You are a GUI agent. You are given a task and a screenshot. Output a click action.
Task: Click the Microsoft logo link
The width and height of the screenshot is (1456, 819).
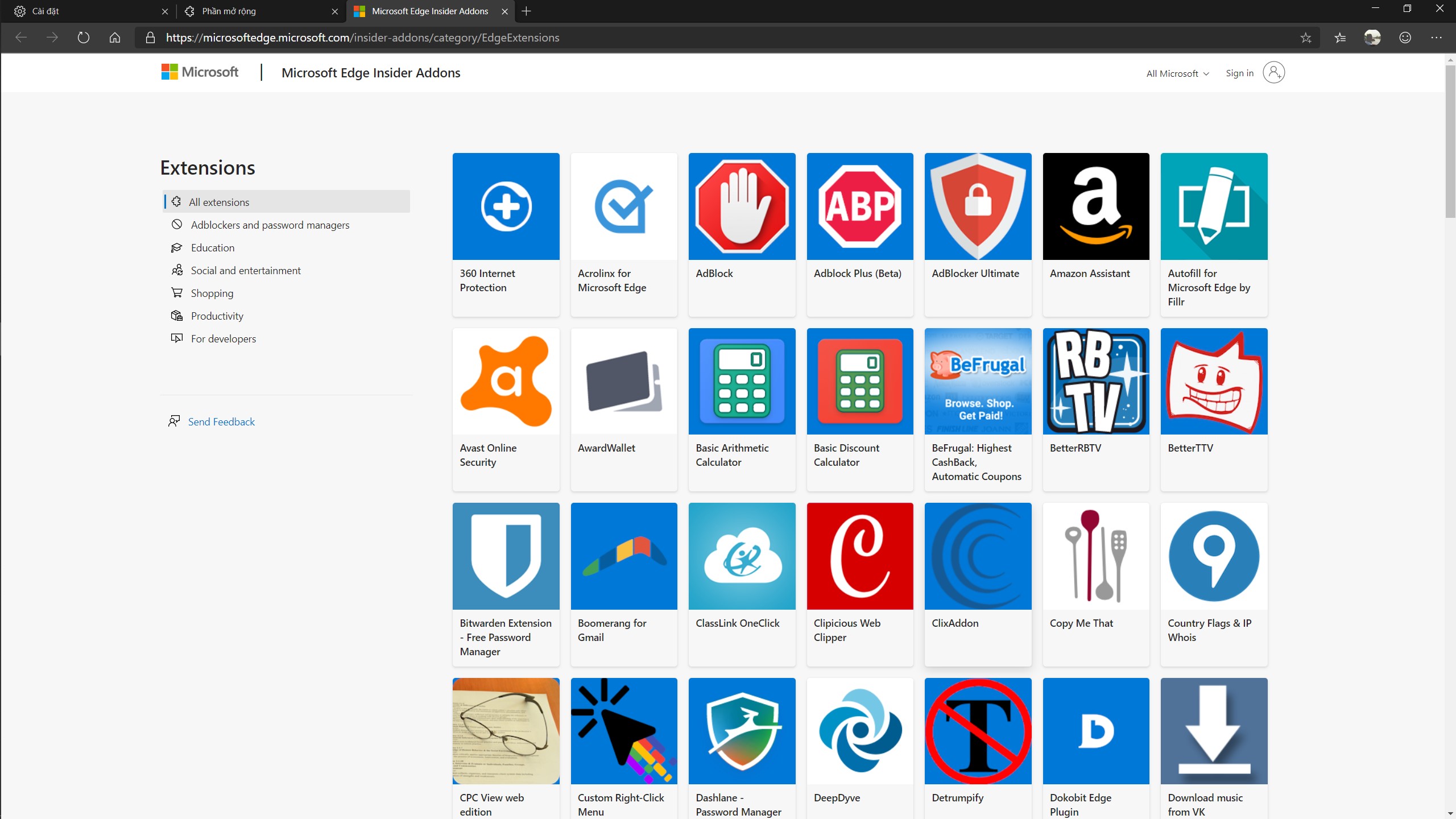tap(200, 72)
